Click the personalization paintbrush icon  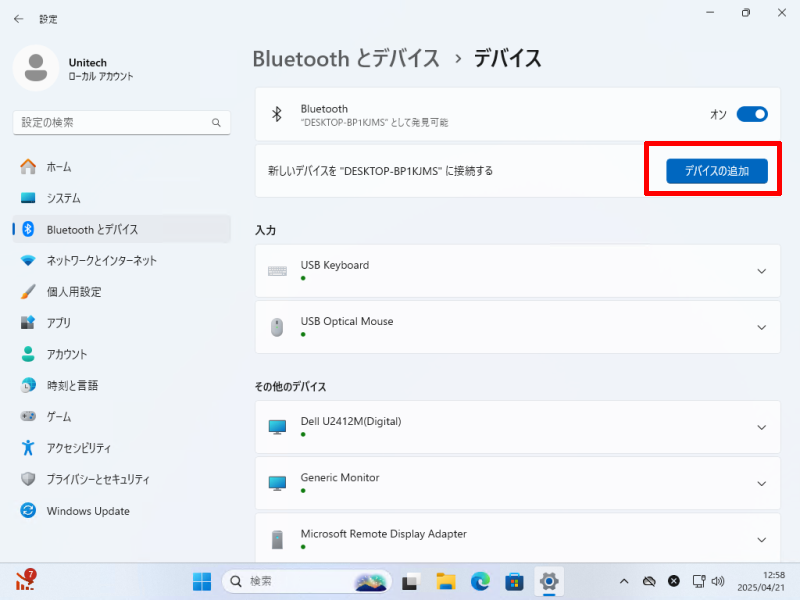point(28,291)
